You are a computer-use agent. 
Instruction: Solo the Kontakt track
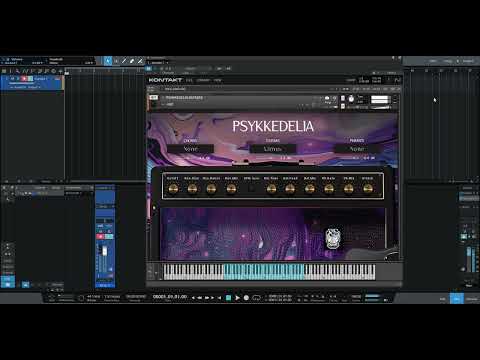(x=18, y=79)
